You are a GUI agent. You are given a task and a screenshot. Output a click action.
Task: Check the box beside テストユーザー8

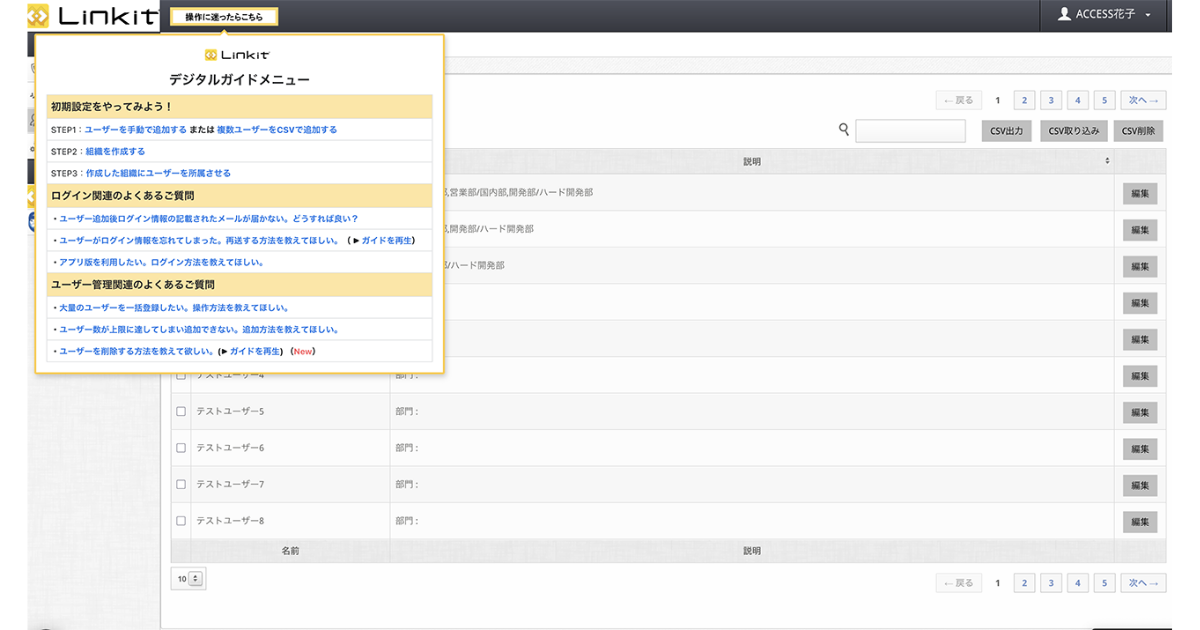(x=181, y=521)
